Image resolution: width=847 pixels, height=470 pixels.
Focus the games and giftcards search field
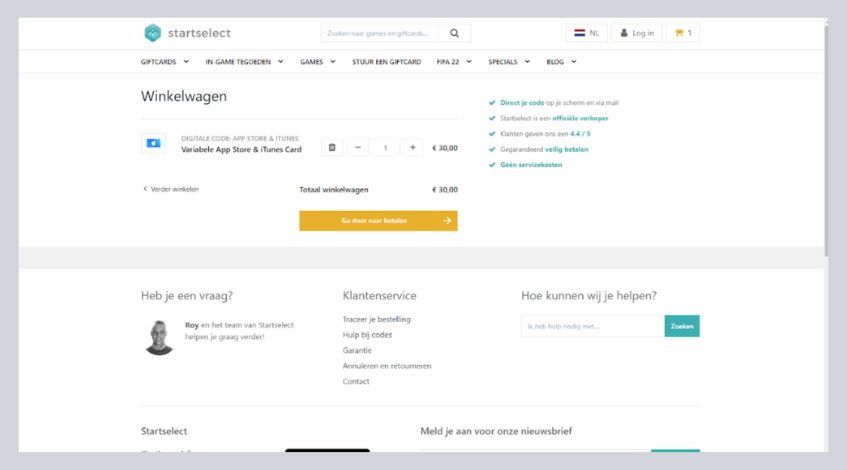(379, 33)
